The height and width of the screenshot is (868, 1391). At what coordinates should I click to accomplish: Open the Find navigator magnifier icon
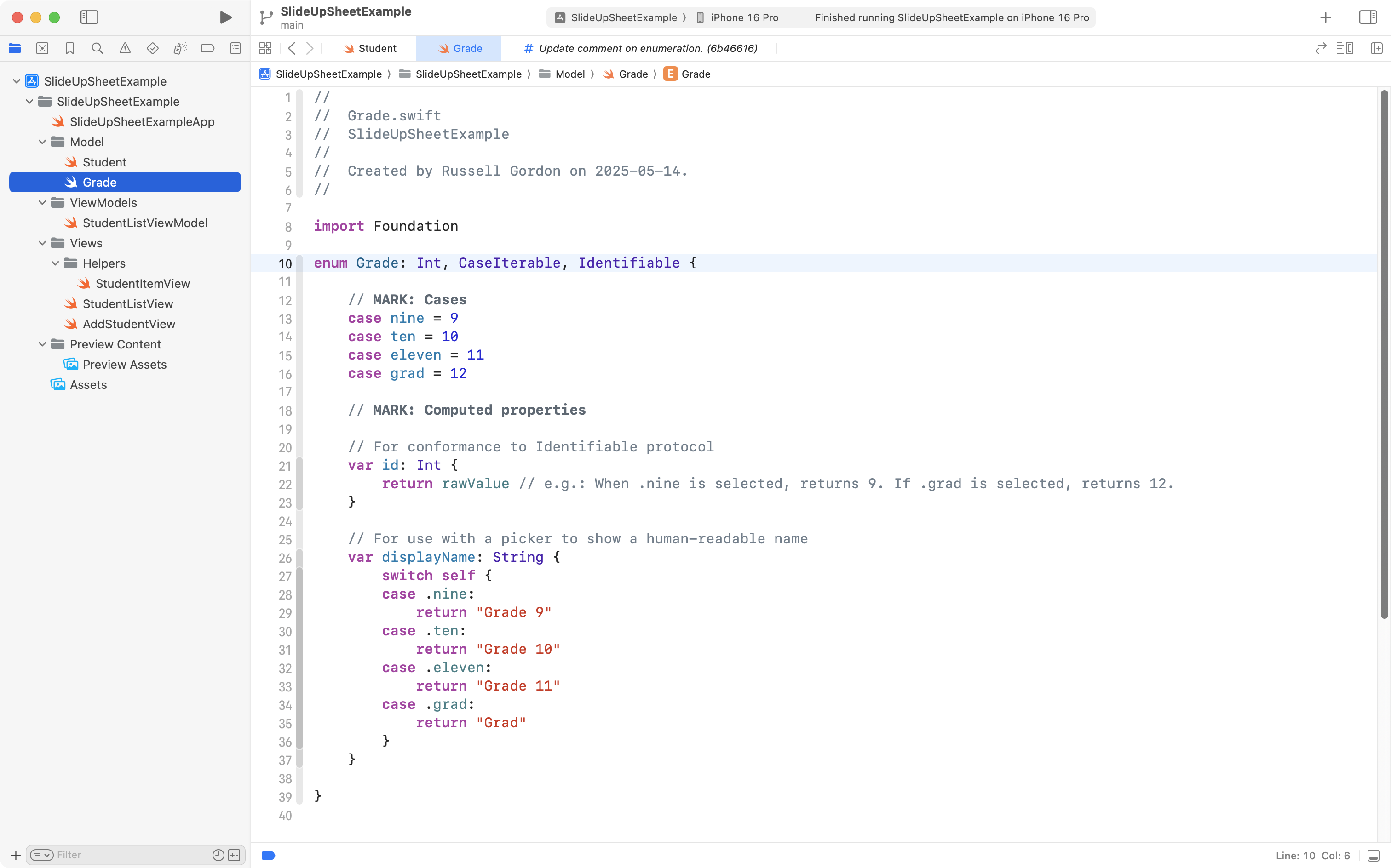click(97, 49)
